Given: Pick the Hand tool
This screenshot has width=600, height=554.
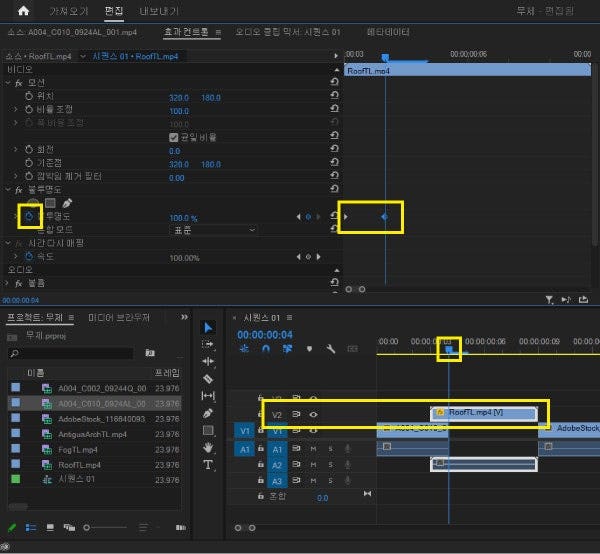Looking at the screenshot, I should point(208,448).
